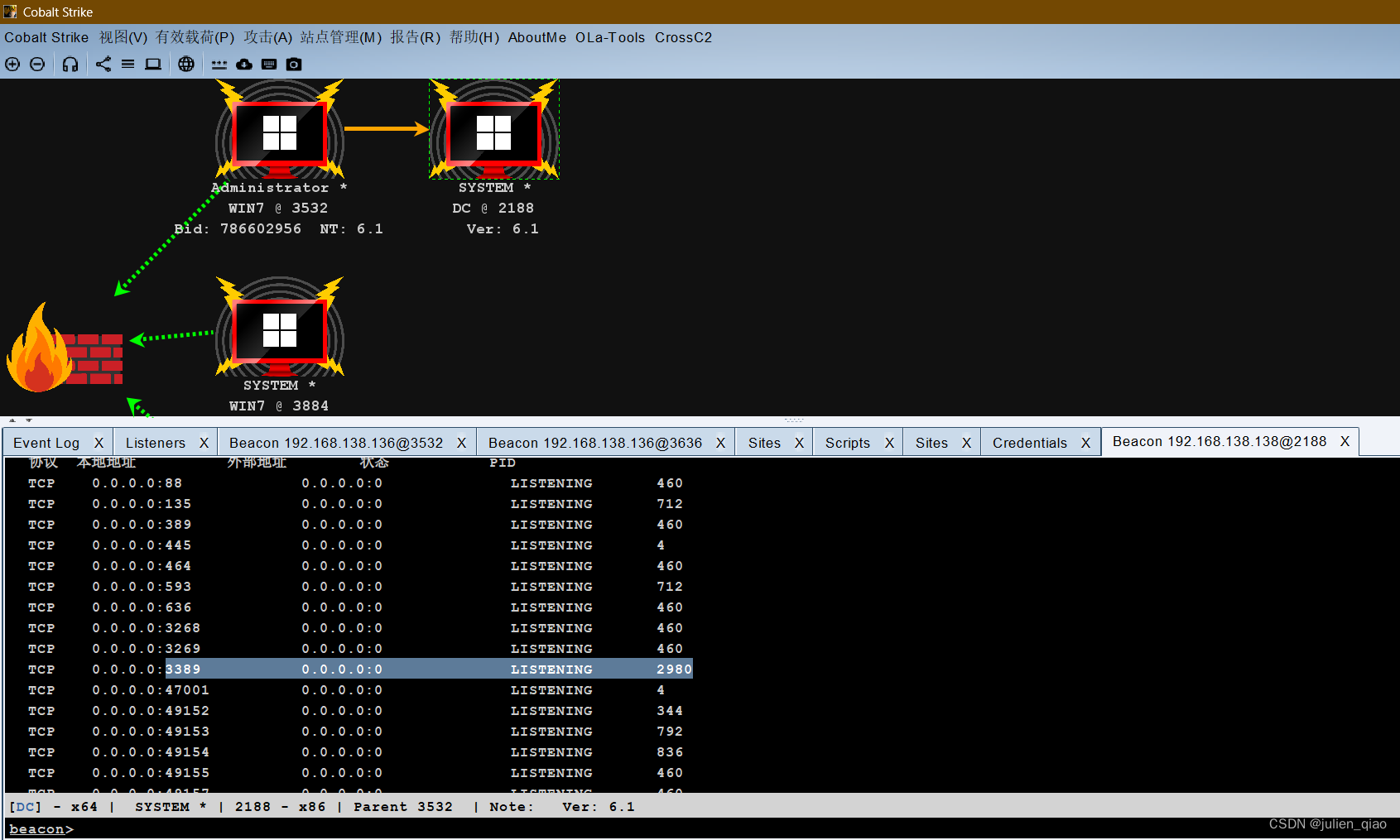Viewport: 1400px width, 840px height.
Task: Click Parent 3532 in the status bar
Action: [x=403, y=806]
